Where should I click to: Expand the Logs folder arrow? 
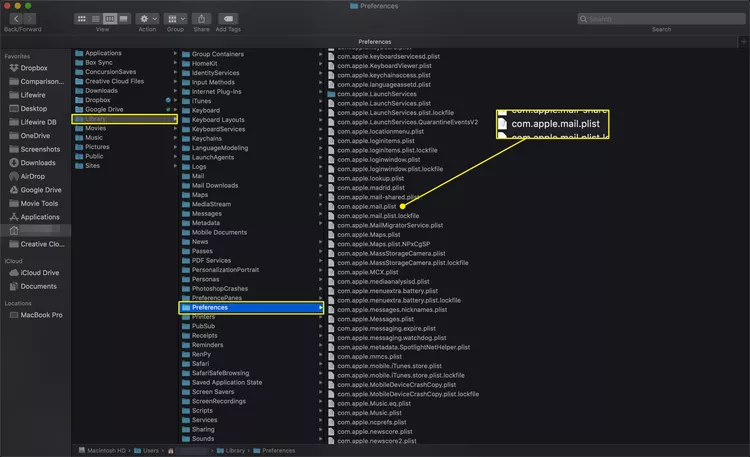[320, 167]
